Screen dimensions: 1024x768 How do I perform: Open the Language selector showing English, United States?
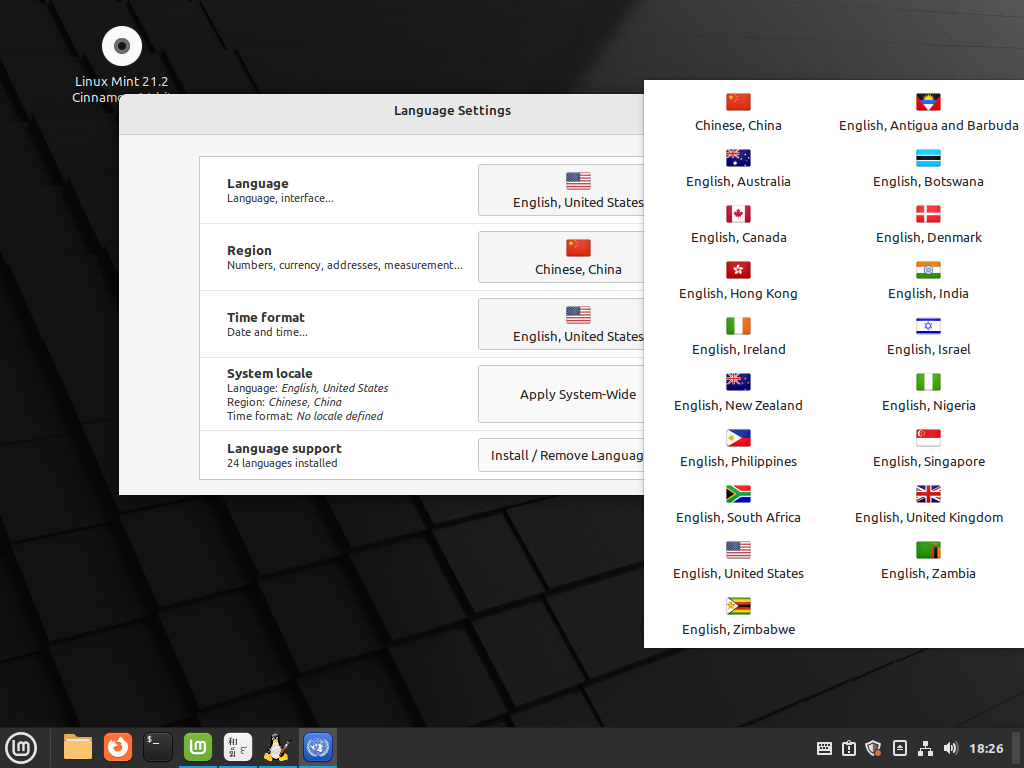click(x=576, y=190)
